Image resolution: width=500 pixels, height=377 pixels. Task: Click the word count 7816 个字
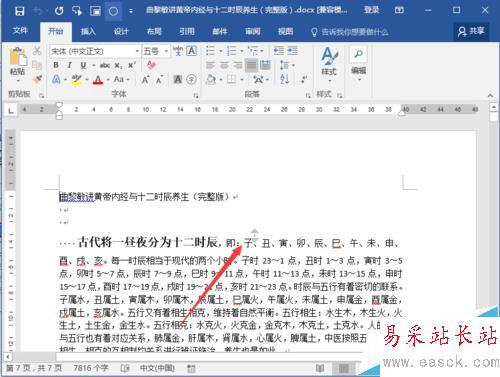tap(91, 368)
